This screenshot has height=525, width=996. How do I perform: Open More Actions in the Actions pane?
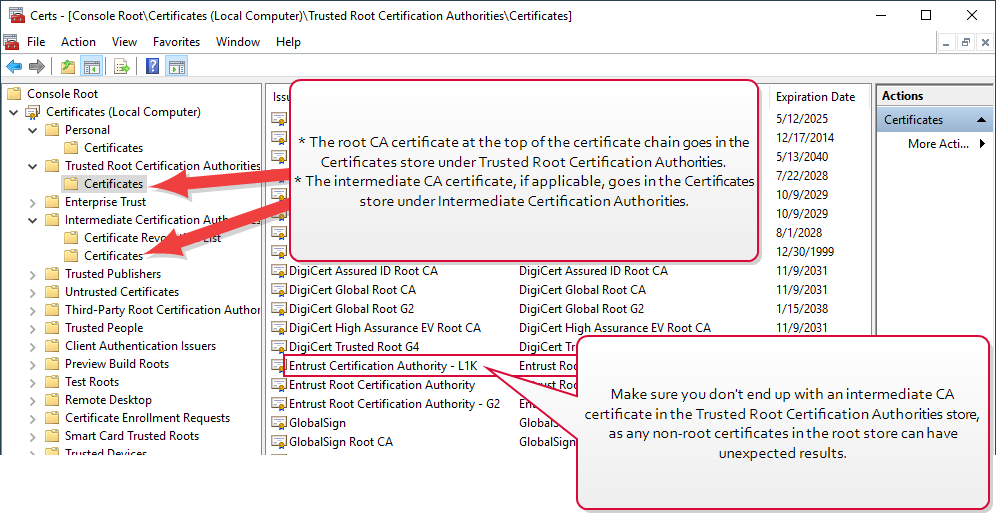936,144
